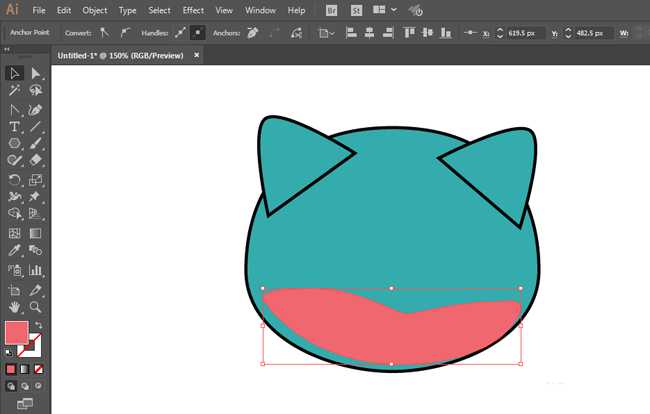Click horizontal align center button

371,33
